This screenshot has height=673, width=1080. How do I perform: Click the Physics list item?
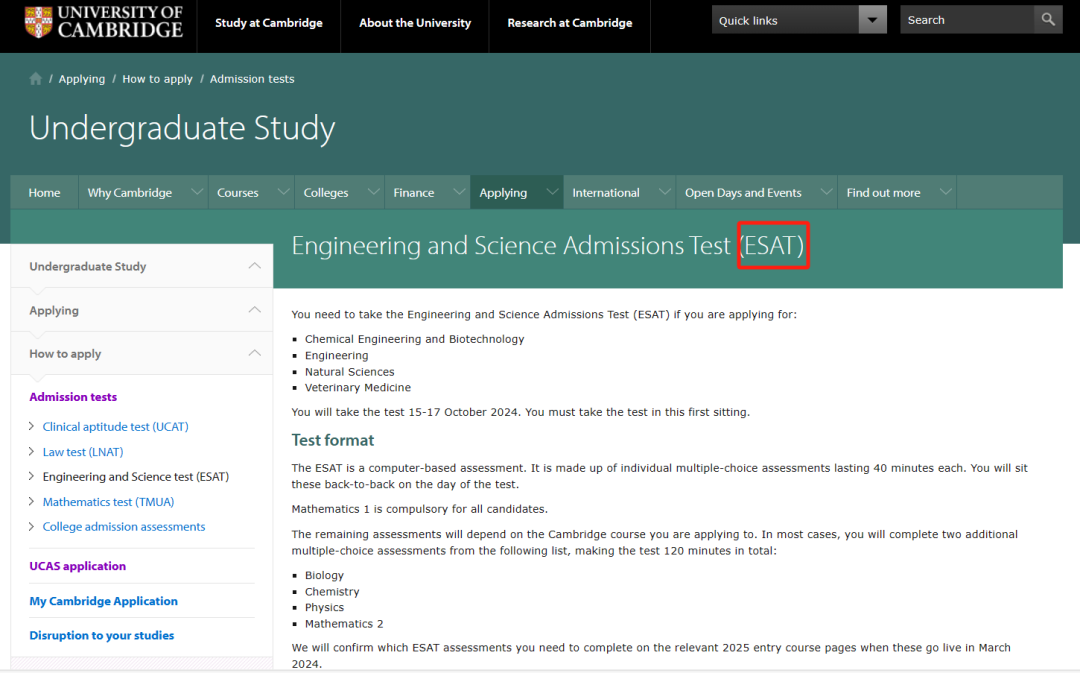(324, 608)
